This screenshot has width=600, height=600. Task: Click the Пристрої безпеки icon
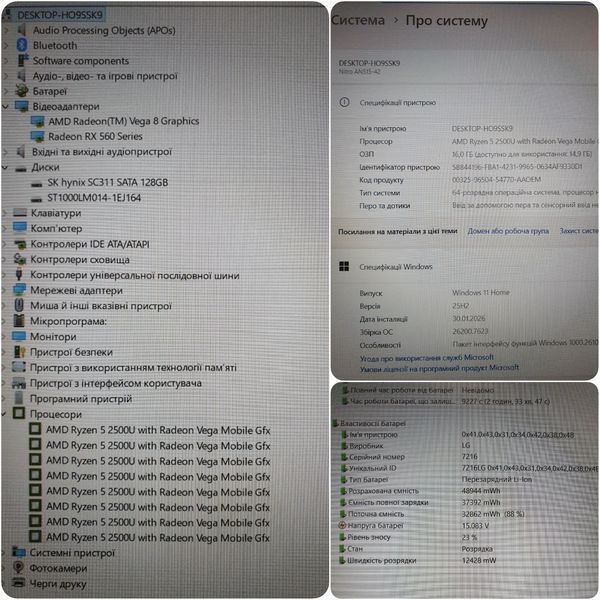click(x=19, y=351)
